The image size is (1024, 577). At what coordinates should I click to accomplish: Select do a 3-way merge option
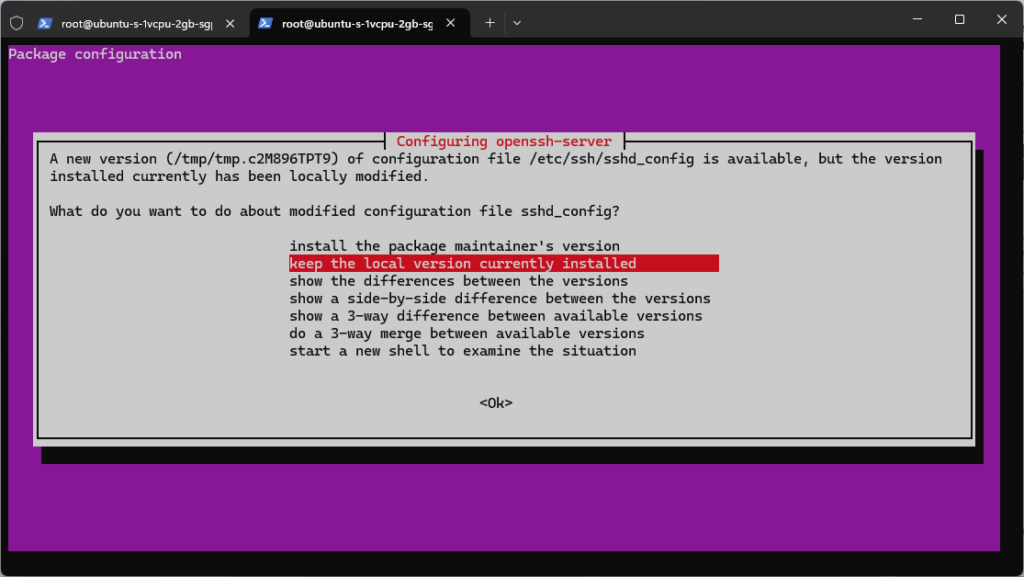point(466,333)
